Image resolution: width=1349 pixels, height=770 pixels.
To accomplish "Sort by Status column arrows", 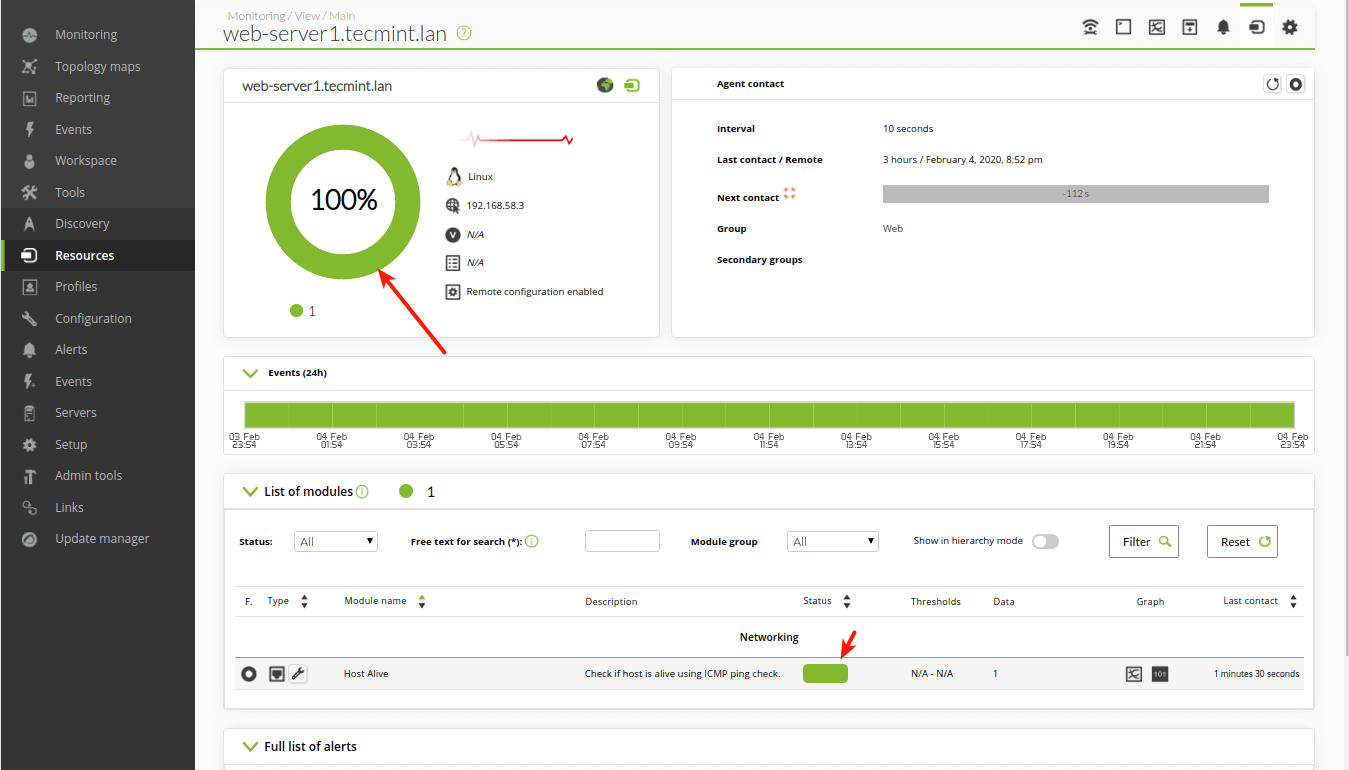I will (x=847, y=601).
